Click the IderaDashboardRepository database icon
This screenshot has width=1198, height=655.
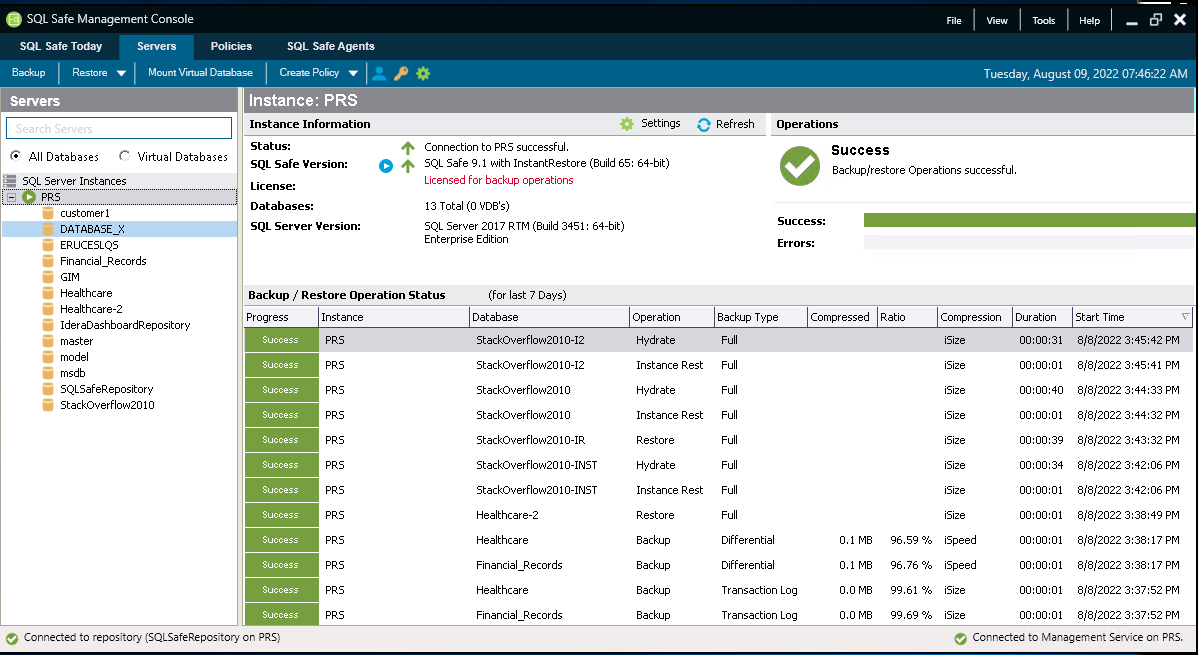tap(48, 326)
